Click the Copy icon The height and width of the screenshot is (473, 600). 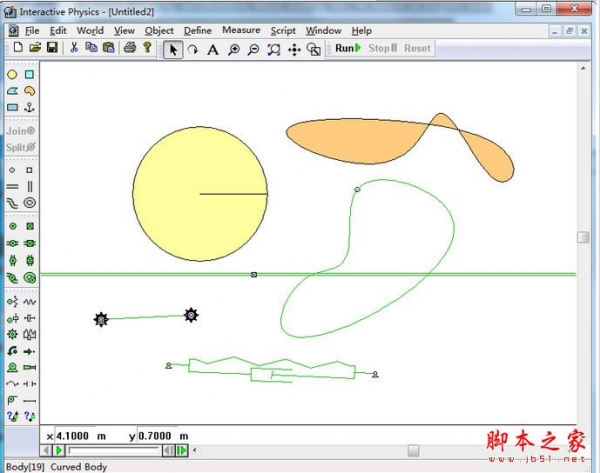click(x=91, y=47)
